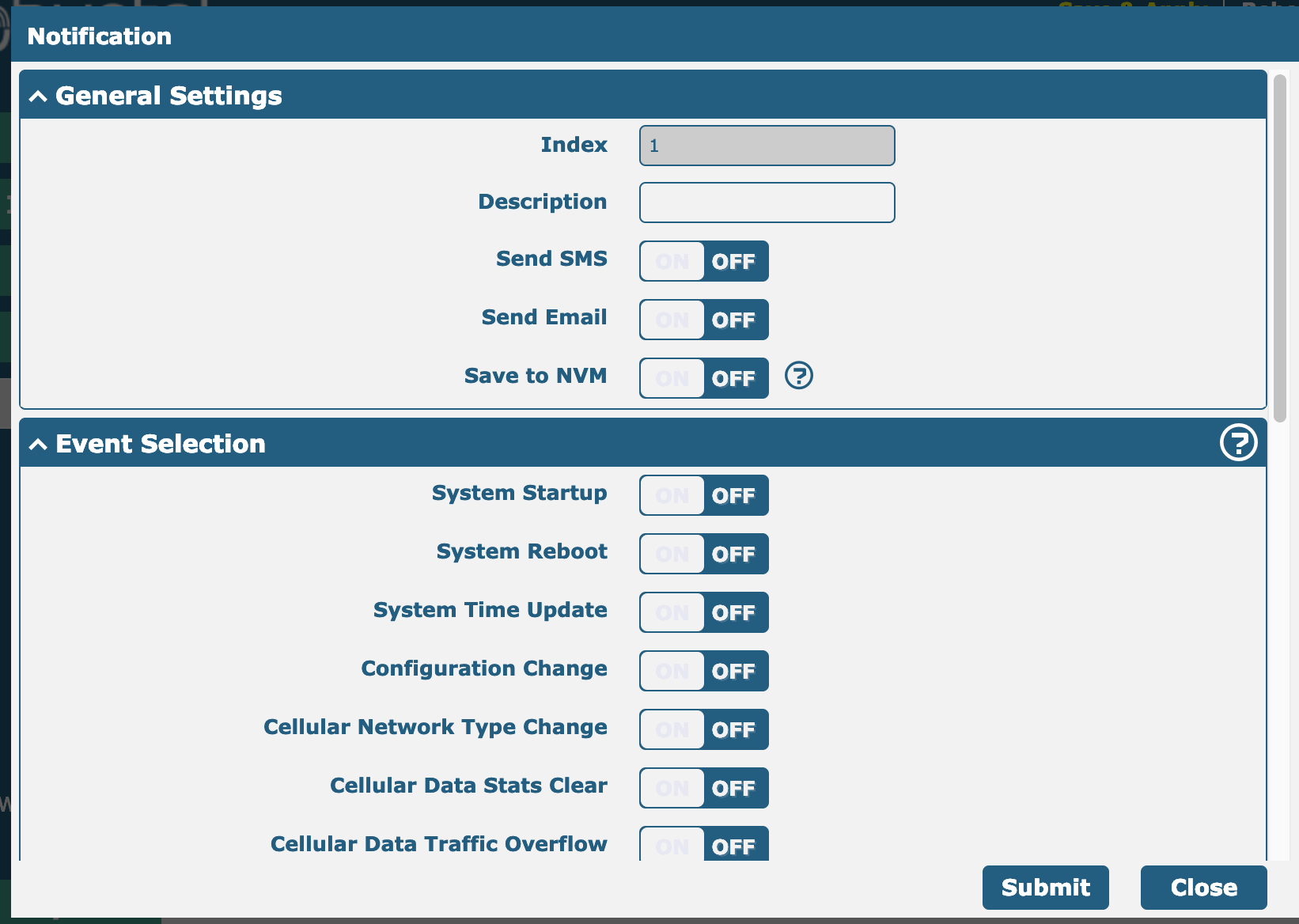Enable Cellular Network Type Change event
This screenshot has width=1299, height=924.
[704, 729]
